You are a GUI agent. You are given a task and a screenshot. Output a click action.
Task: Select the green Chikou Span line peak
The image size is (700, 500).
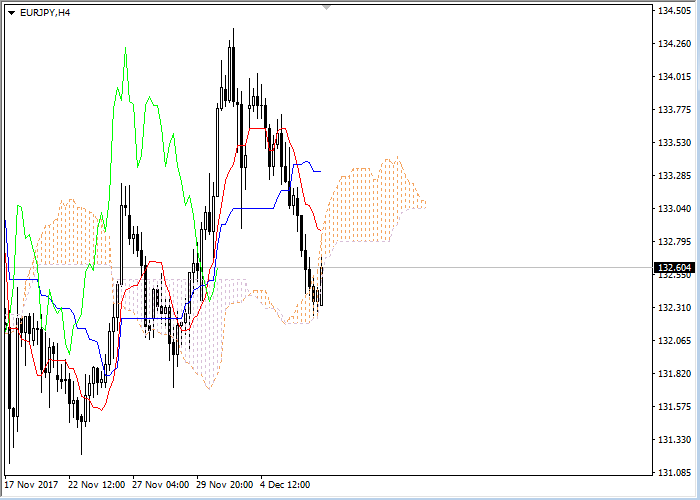pos(125,49)
